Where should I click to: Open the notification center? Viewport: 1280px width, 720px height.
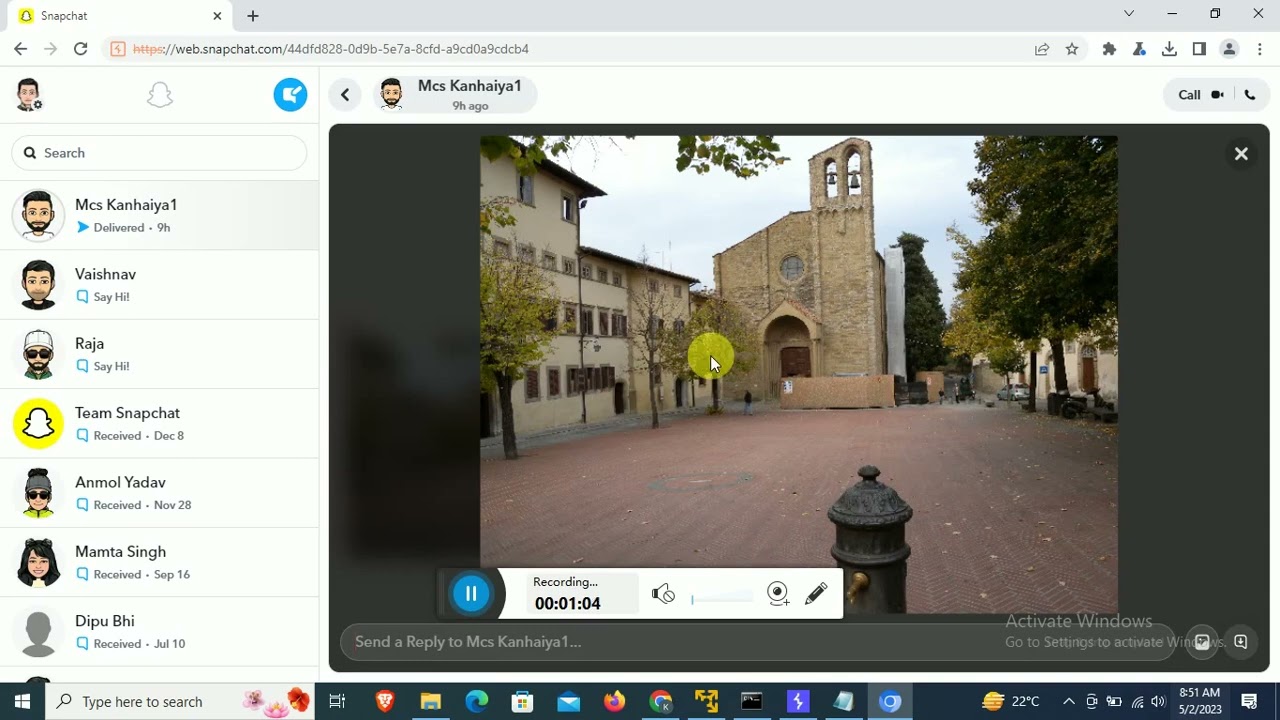(x=1249, y=702)
